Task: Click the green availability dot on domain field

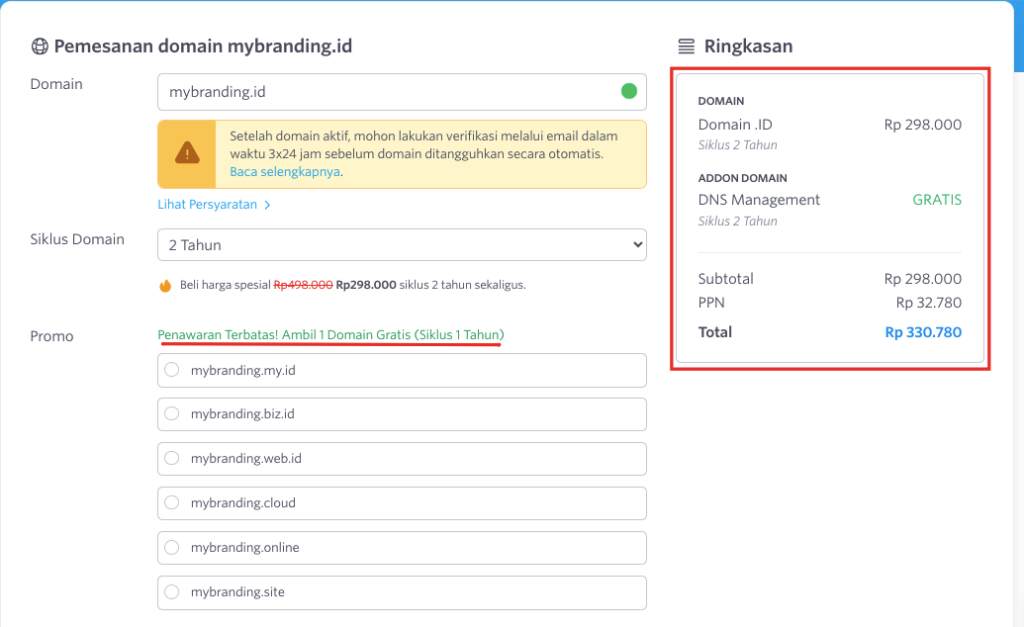Action: (628, 90)
